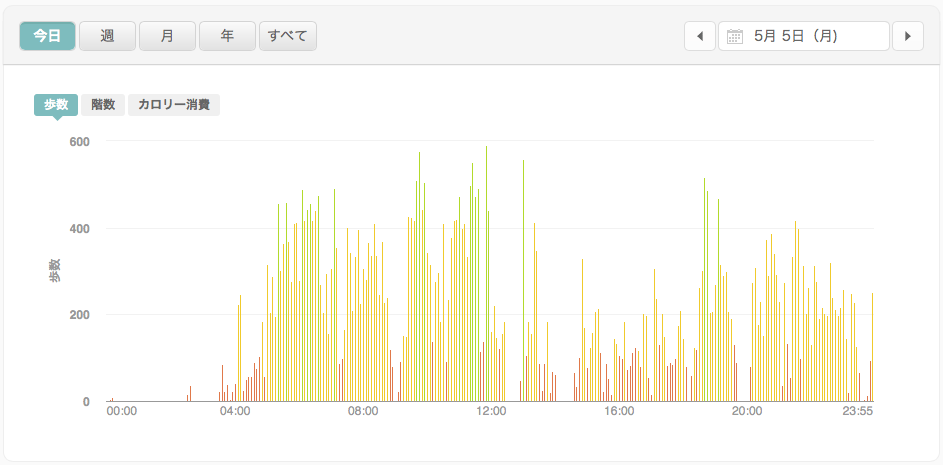Viewport: 943px width, 465px height.
Task: Click the 16:00 time axis label
Action: click(619, 411)
